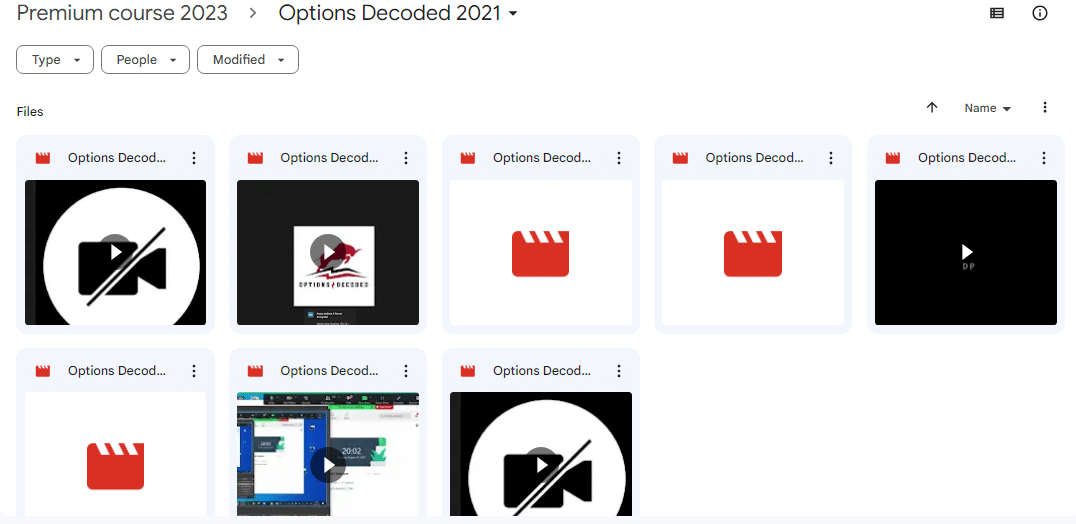1076x524 pixels.
Task: Play the Options Decoded bull logo video
Action: [x=329, y=253]
